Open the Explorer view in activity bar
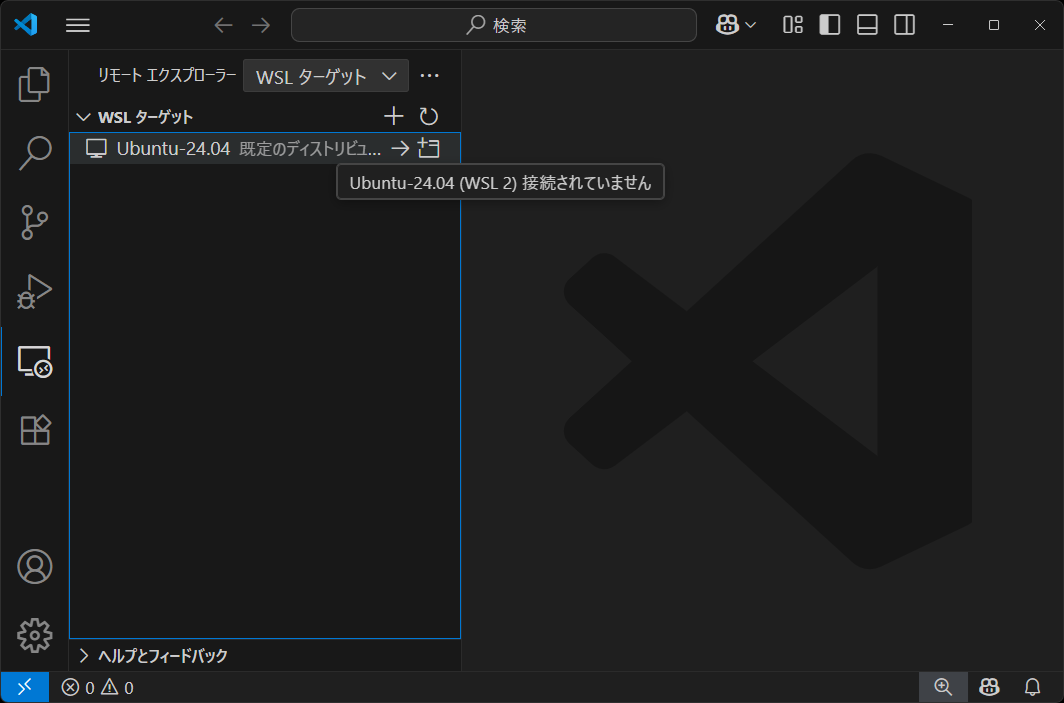This screenshot has width=1064, height=703. point(35,85)
